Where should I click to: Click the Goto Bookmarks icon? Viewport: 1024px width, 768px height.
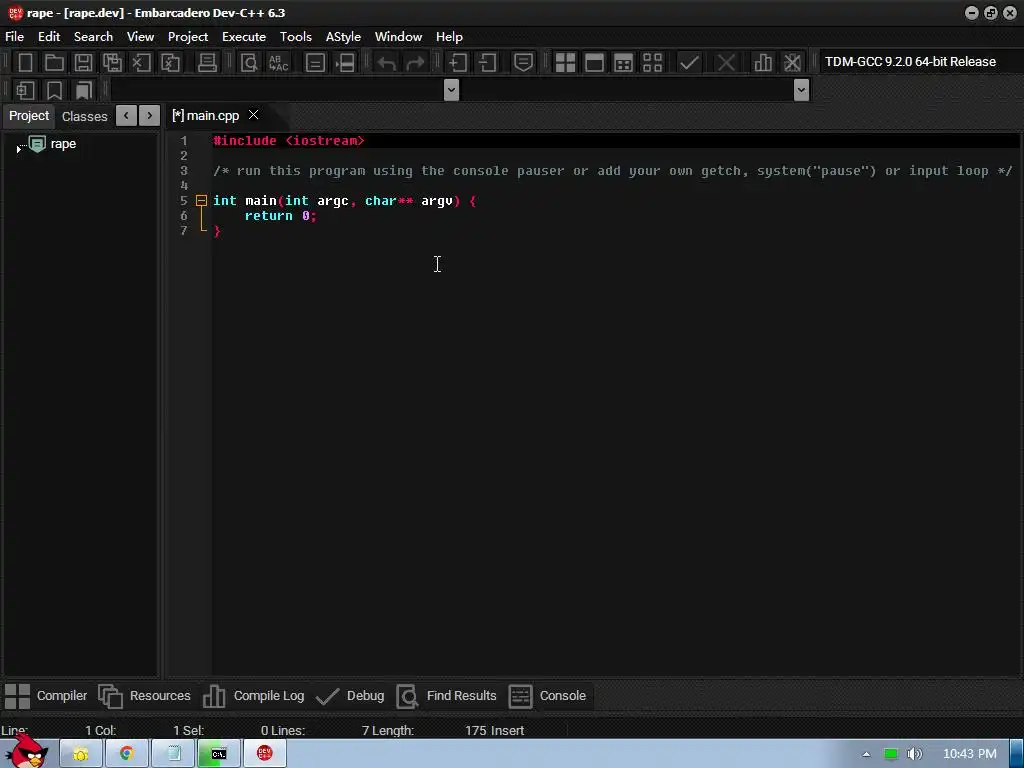84,90
